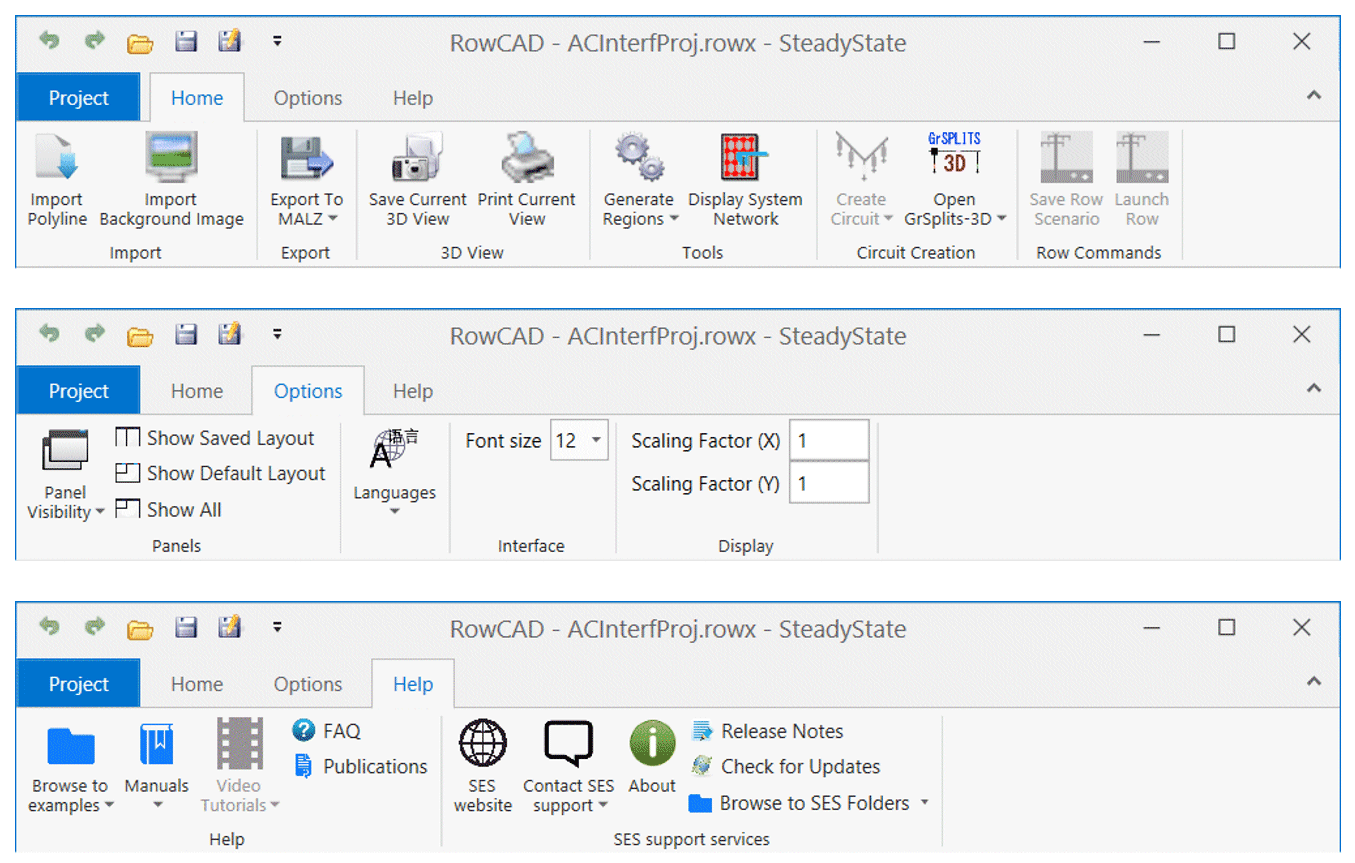Select Help tab in top window

[x=413, y=98]
